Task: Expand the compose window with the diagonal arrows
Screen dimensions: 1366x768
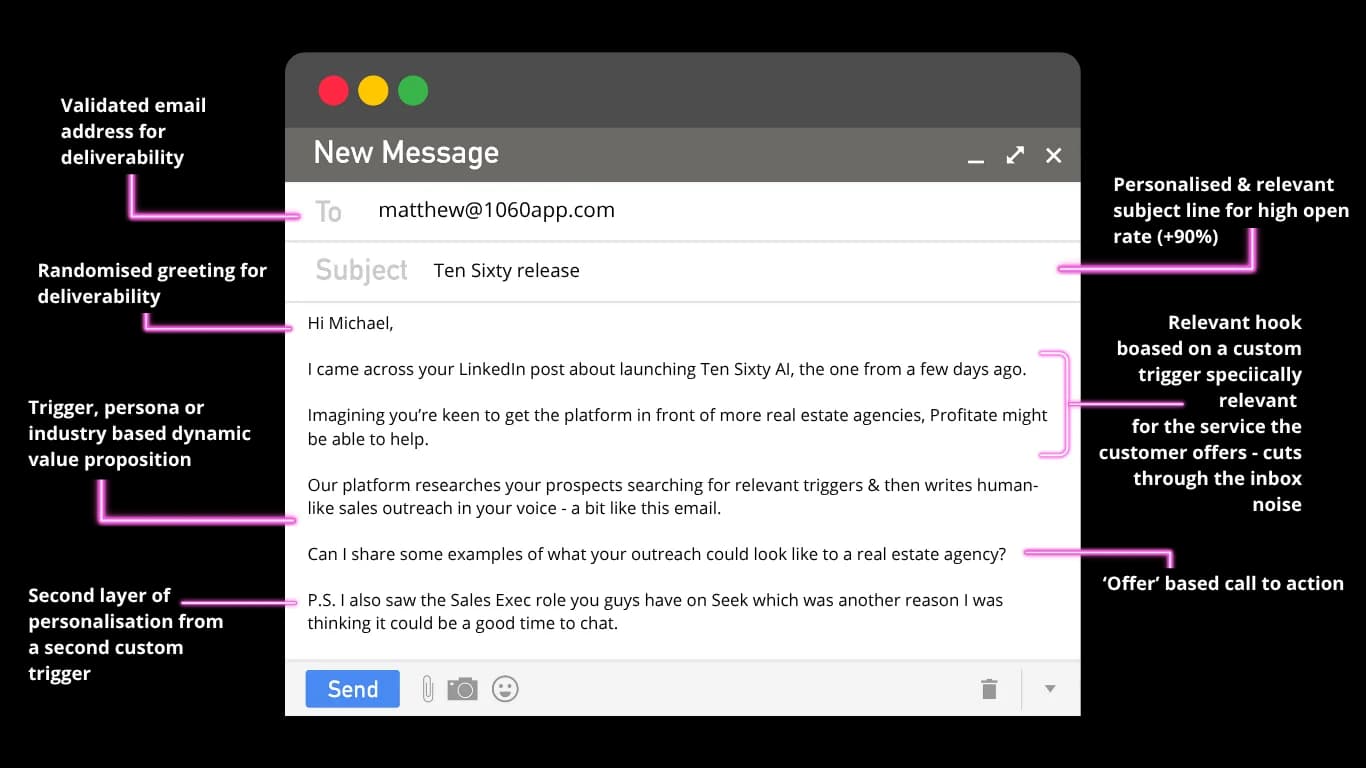Action: point(1014,155)
